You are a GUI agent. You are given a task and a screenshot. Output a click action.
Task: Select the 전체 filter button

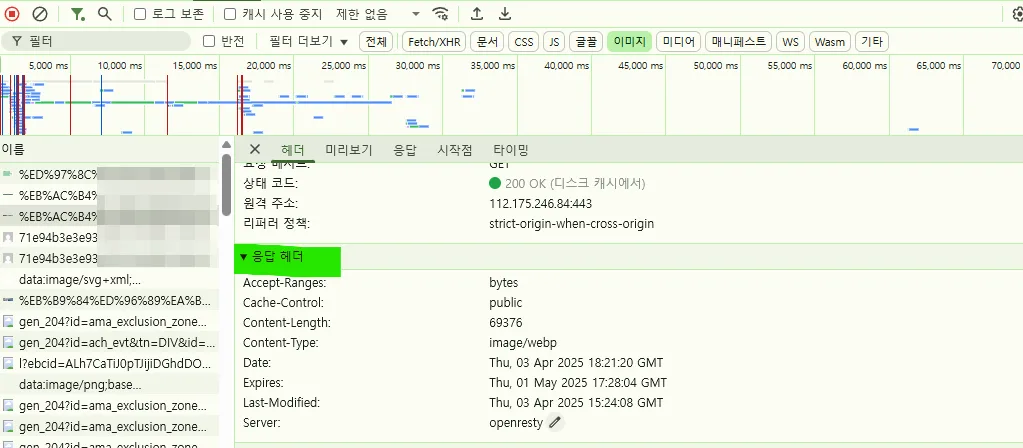pyautogui.click(x=376, y=41)
